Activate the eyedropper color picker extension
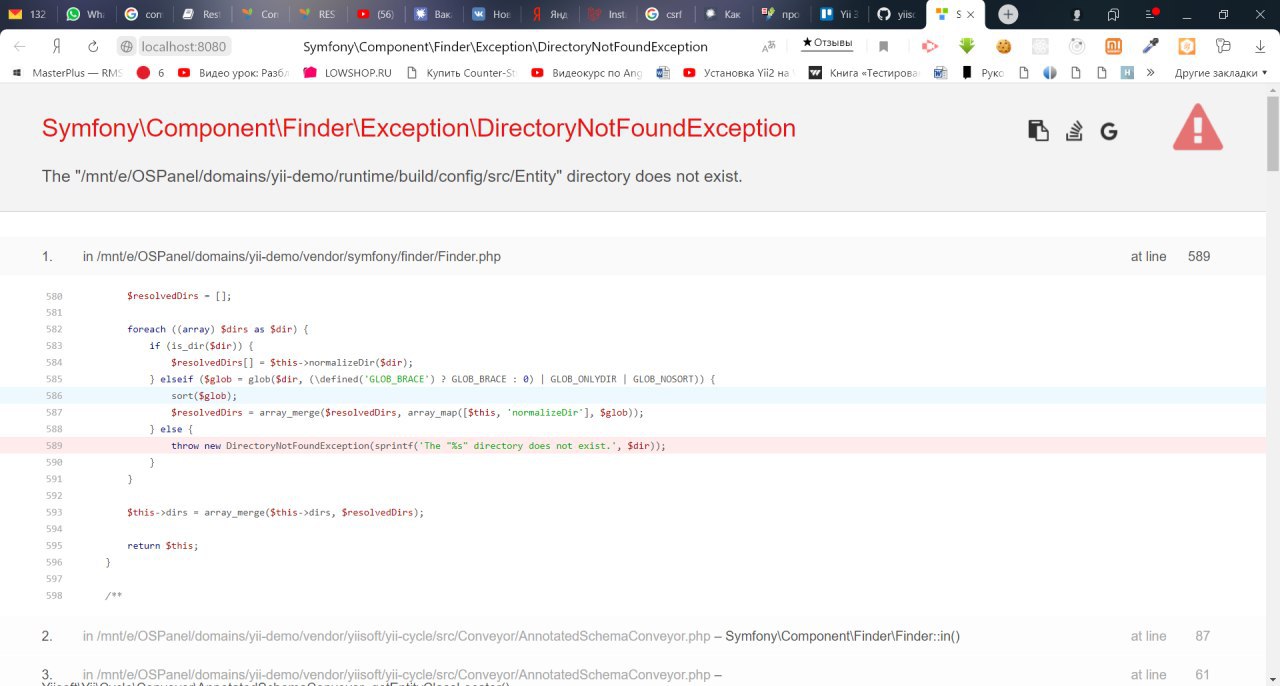The image size is (1280, 686). pos(1150,46)
